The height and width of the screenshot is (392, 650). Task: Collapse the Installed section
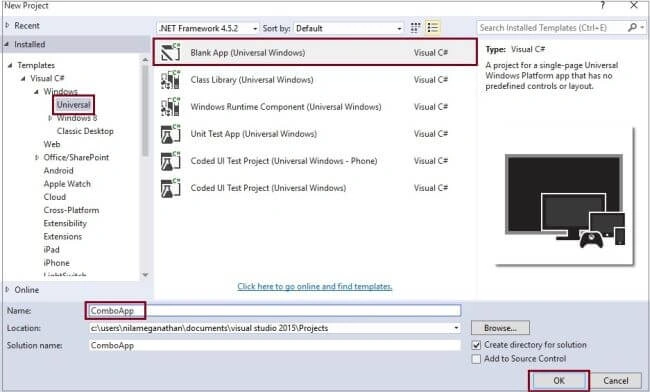click(7, 44)
